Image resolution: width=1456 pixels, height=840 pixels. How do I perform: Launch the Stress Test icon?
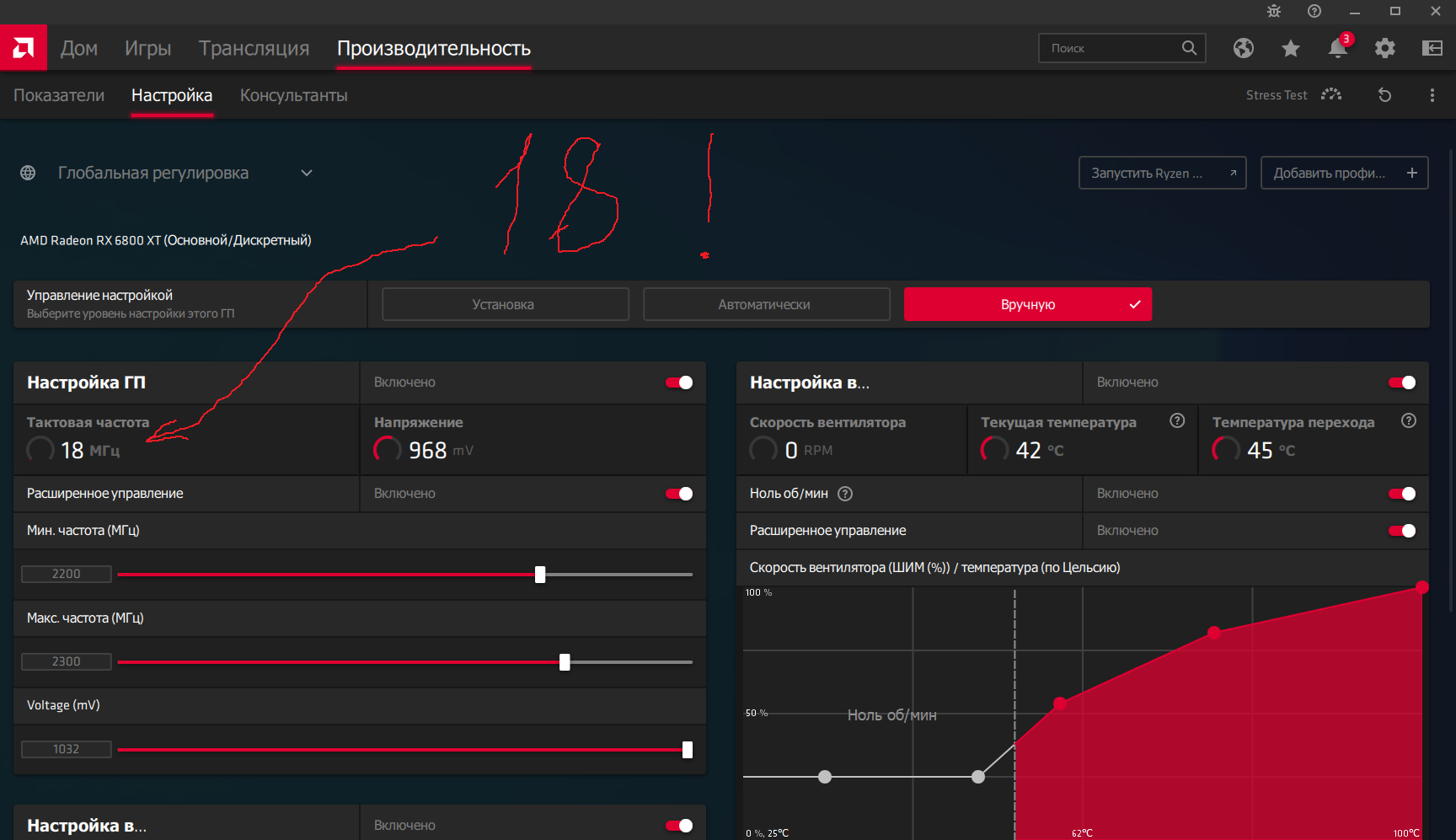pos(1331,94)
